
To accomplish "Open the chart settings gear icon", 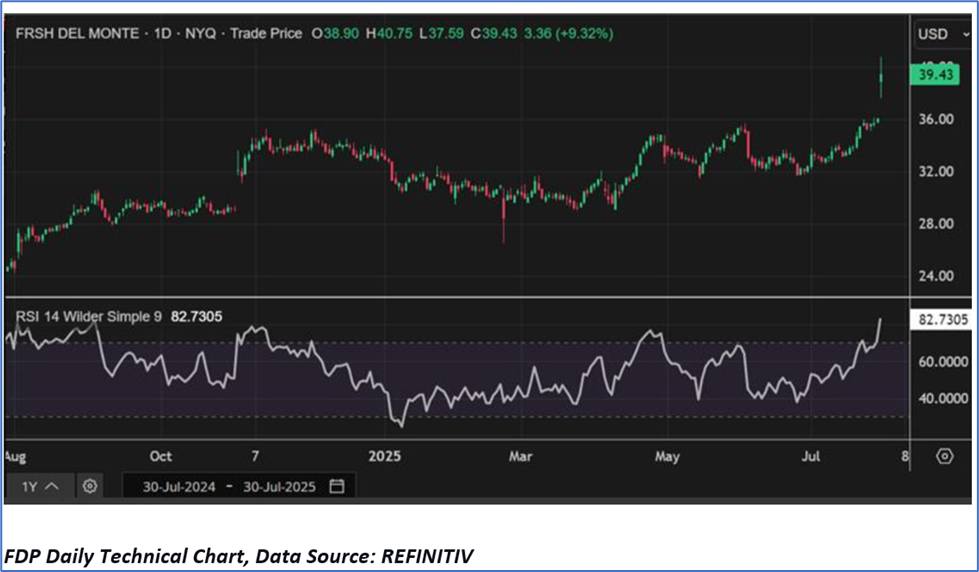I will click(x=90, y=486).
